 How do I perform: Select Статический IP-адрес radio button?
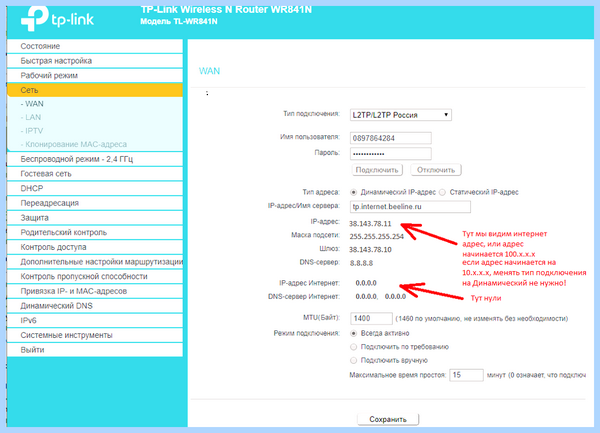click(442, 192)
